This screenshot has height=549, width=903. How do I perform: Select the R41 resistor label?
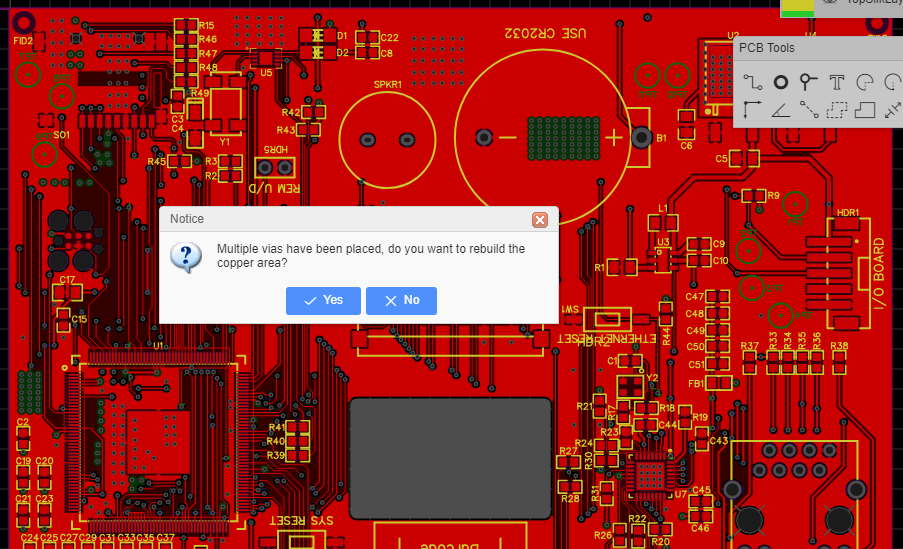(276, 427)
